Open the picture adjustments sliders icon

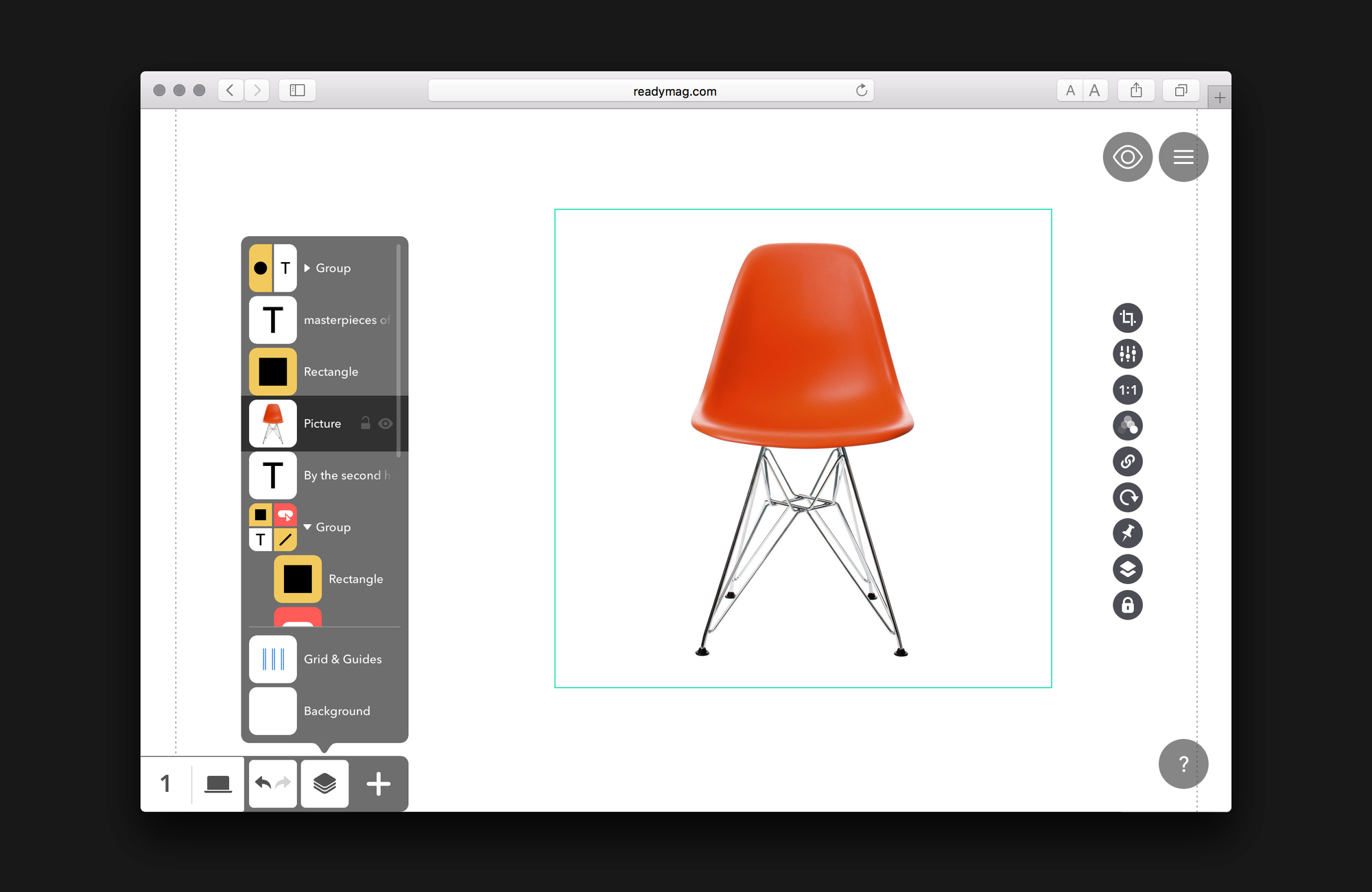(1127, 354)
